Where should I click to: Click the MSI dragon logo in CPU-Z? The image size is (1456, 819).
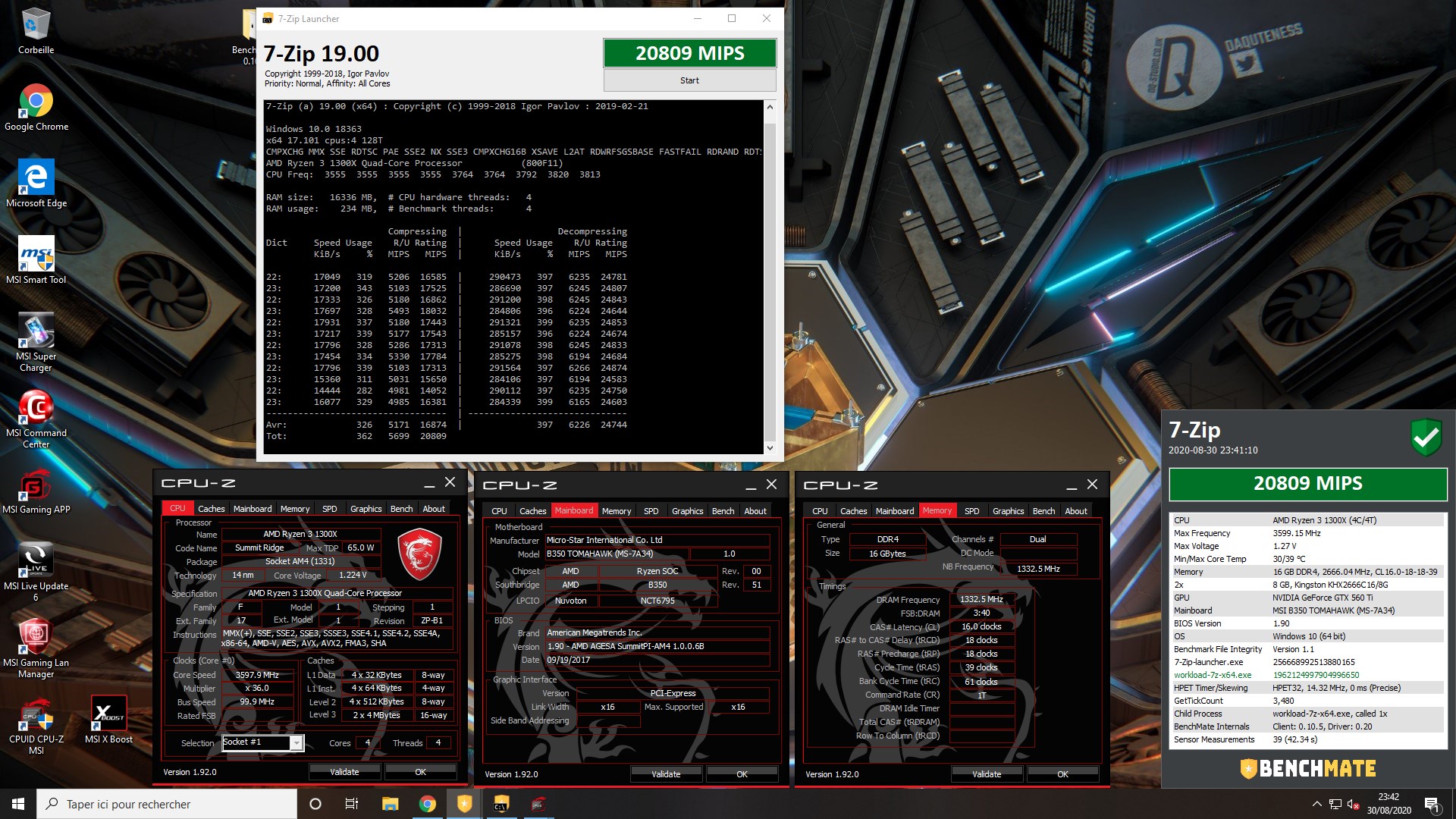point(419,555)
